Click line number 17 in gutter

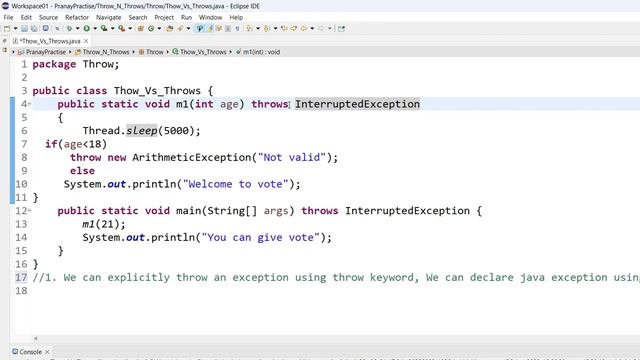[x=21, y=278]
